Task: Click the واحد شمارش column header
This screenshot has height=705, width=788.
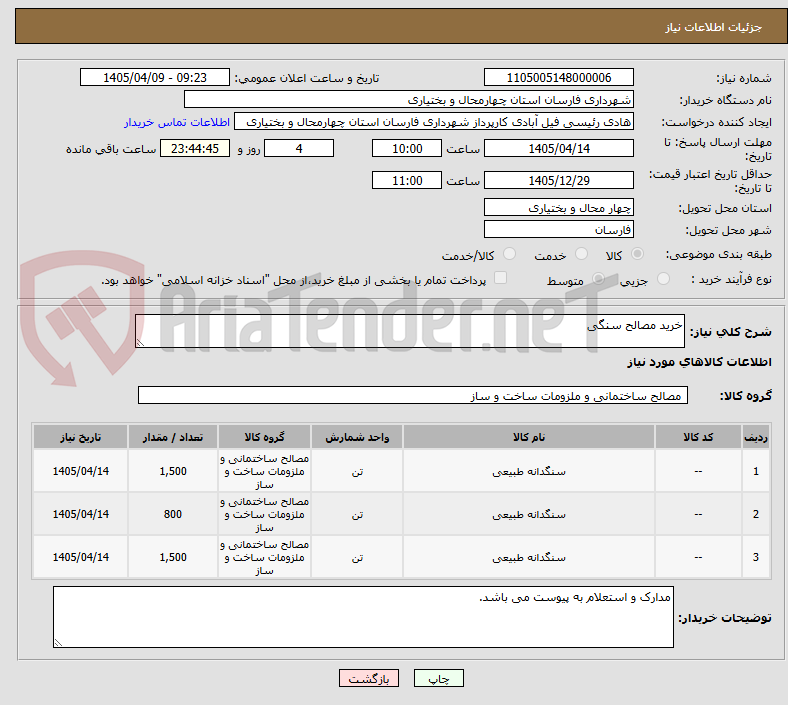Action: pyautogui.click(x=357, y=437)
